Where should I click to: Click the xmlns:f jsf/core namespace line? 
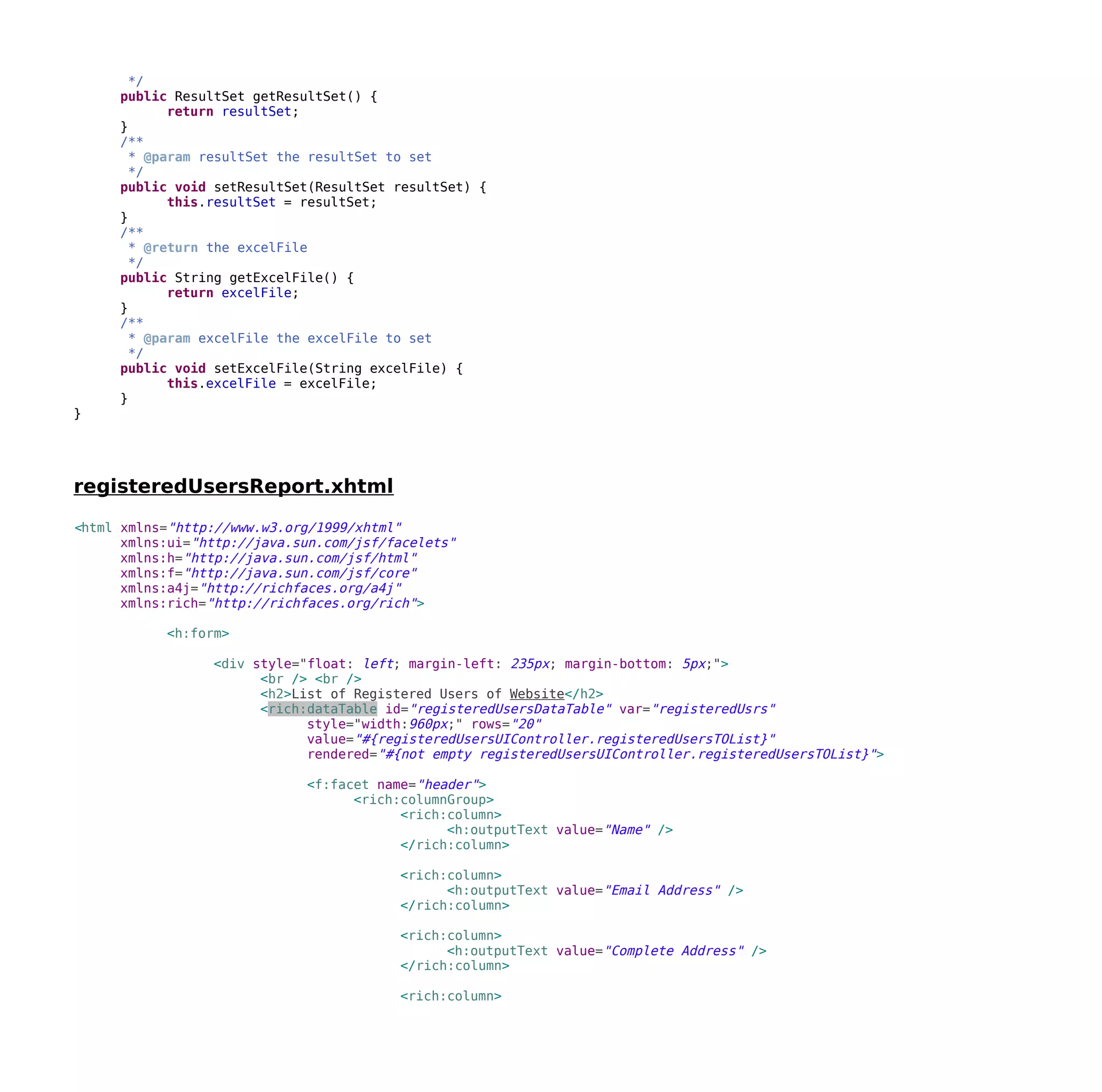(x=269, y=573)
